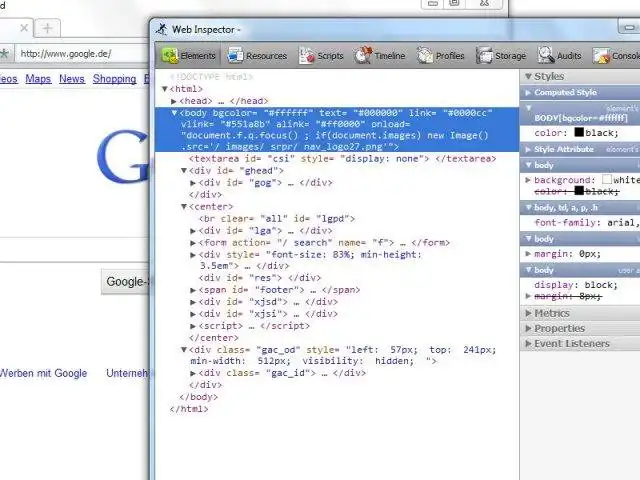The width and height of the screenshot is (640, 480).
Task: Click the bookmark star beside the address bar
Action: click(4, 53)
